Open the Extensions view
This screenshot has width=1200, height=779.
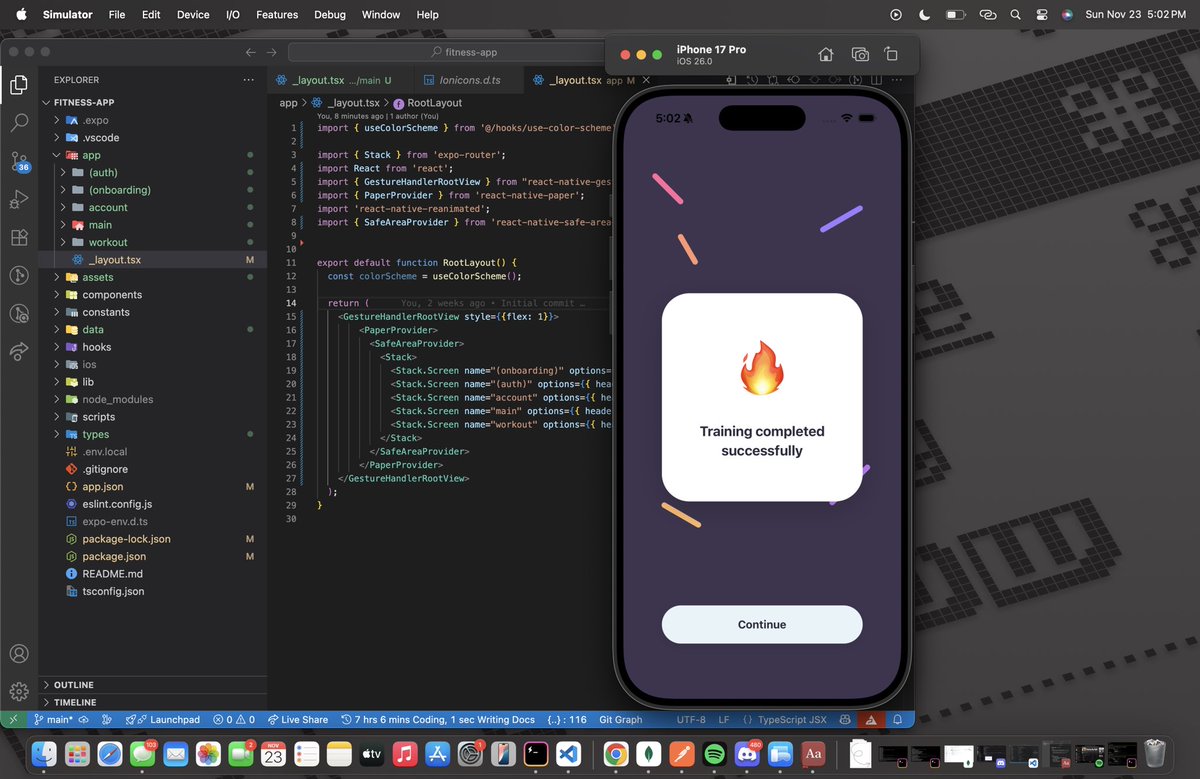[19, 237]
